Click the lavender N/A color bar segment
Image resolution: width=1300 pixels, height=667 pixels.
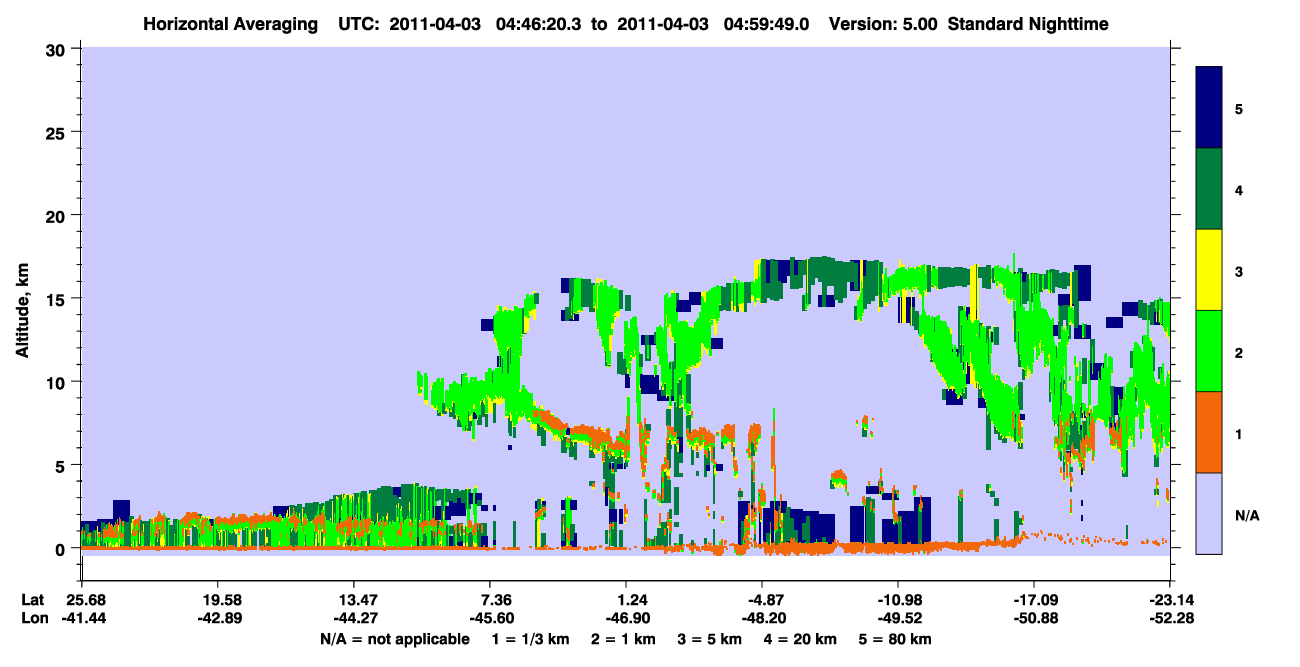pyautogui.click(x=1209, y=513)
